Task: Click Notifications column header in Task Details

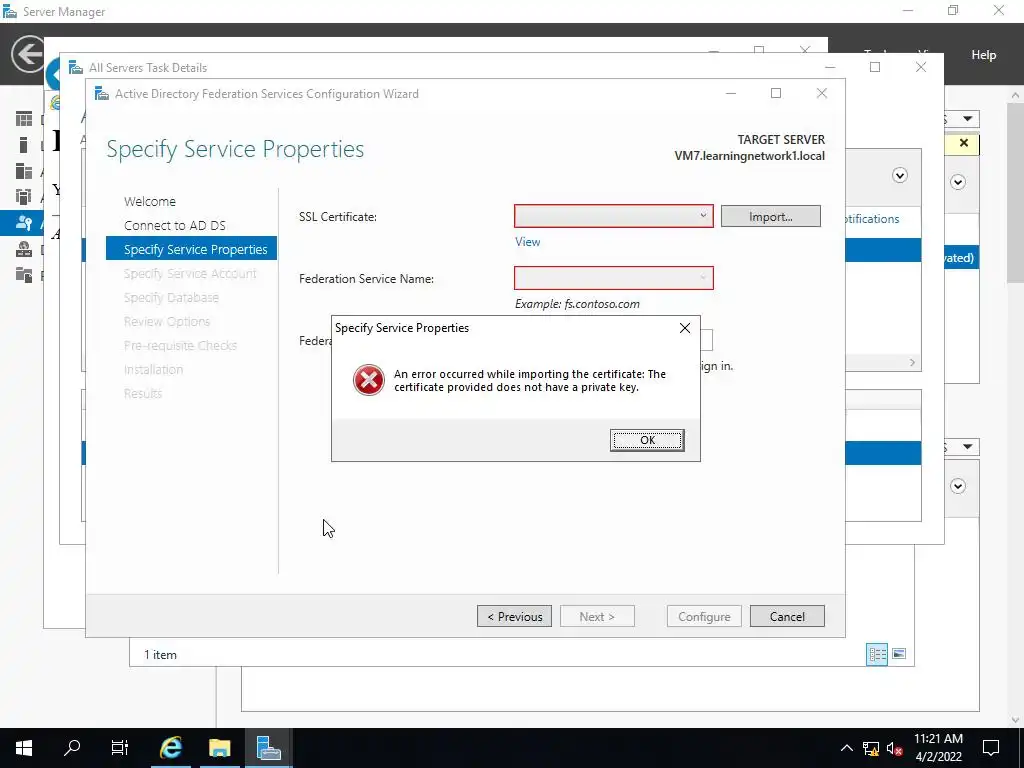Action: click(x=872, y=219)
